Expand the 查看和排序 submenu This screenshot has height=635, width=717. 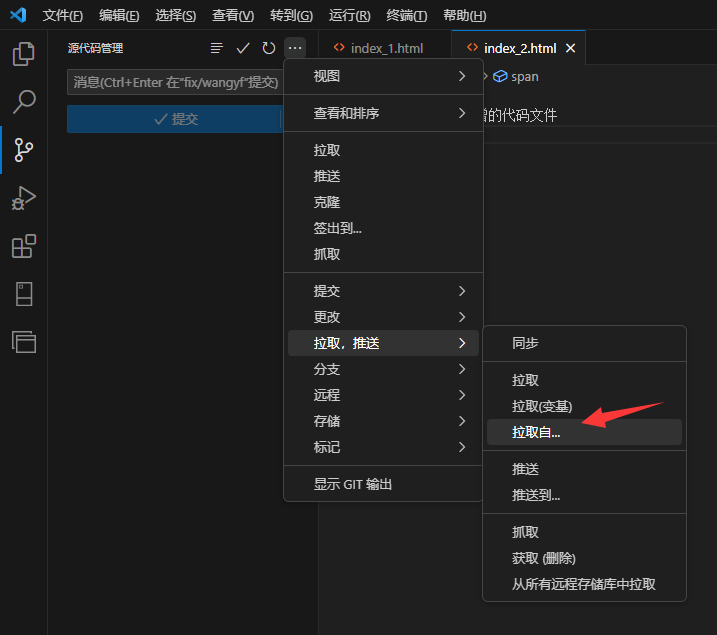[x=383, y=113]
